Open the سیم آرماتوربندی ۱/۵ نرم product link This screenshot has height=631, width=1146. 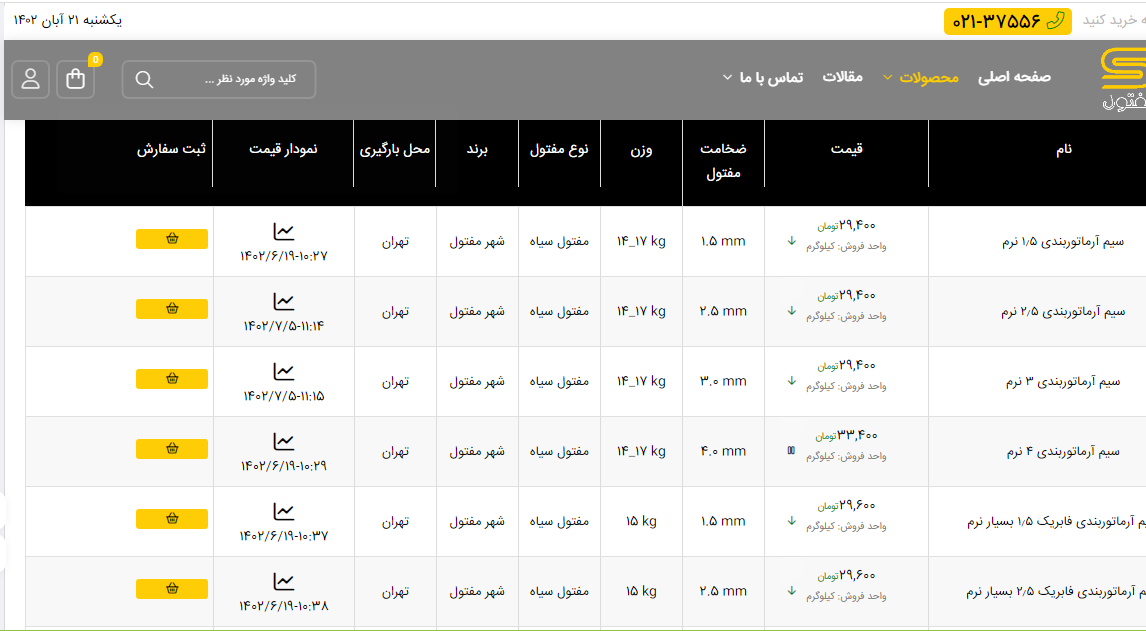(1064, 242)
